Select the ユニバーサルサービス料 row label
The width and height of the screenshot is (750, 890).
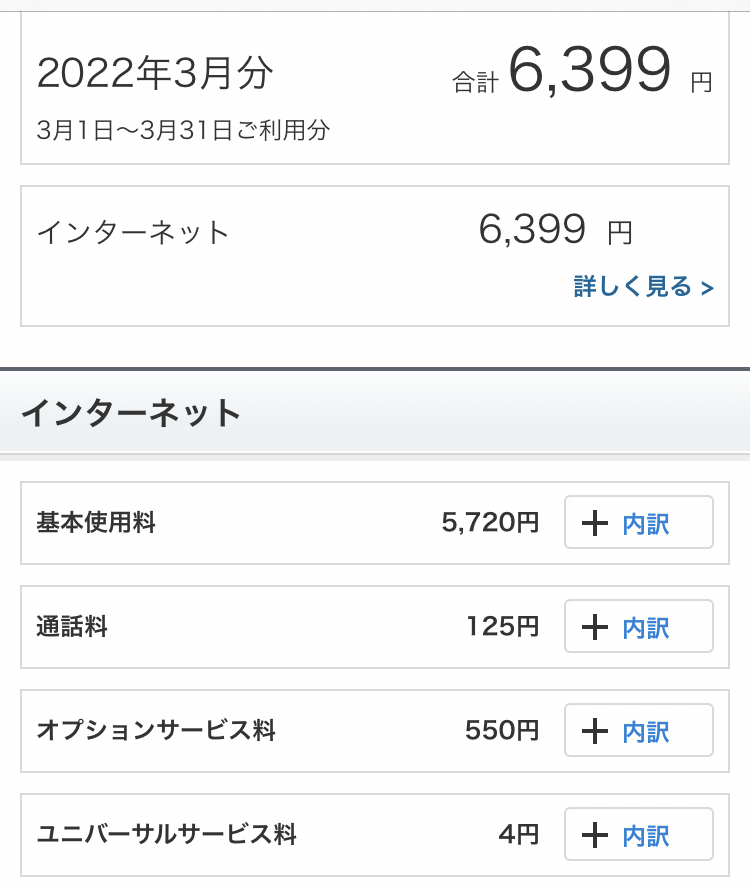(x=167, y=835)
